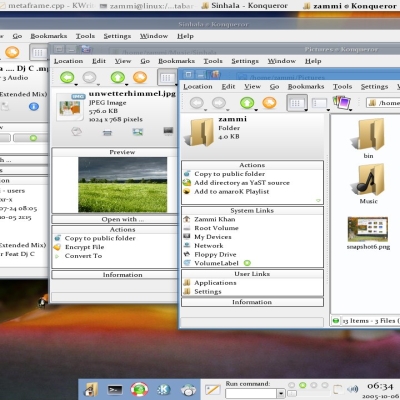Open View menu in the Pictures Konqueror window

tap(123, 61)
